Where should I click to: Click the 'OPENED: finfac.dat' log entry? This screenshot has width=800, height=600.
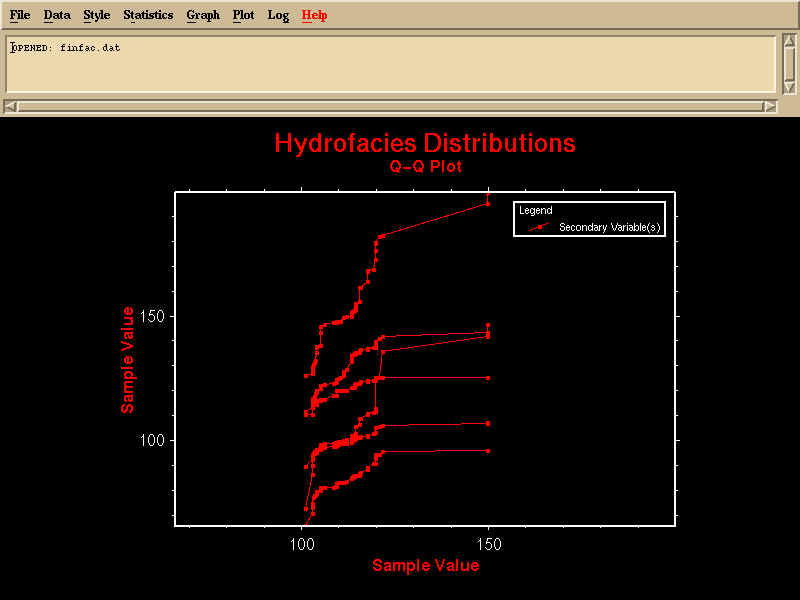(x=65, y=48)
